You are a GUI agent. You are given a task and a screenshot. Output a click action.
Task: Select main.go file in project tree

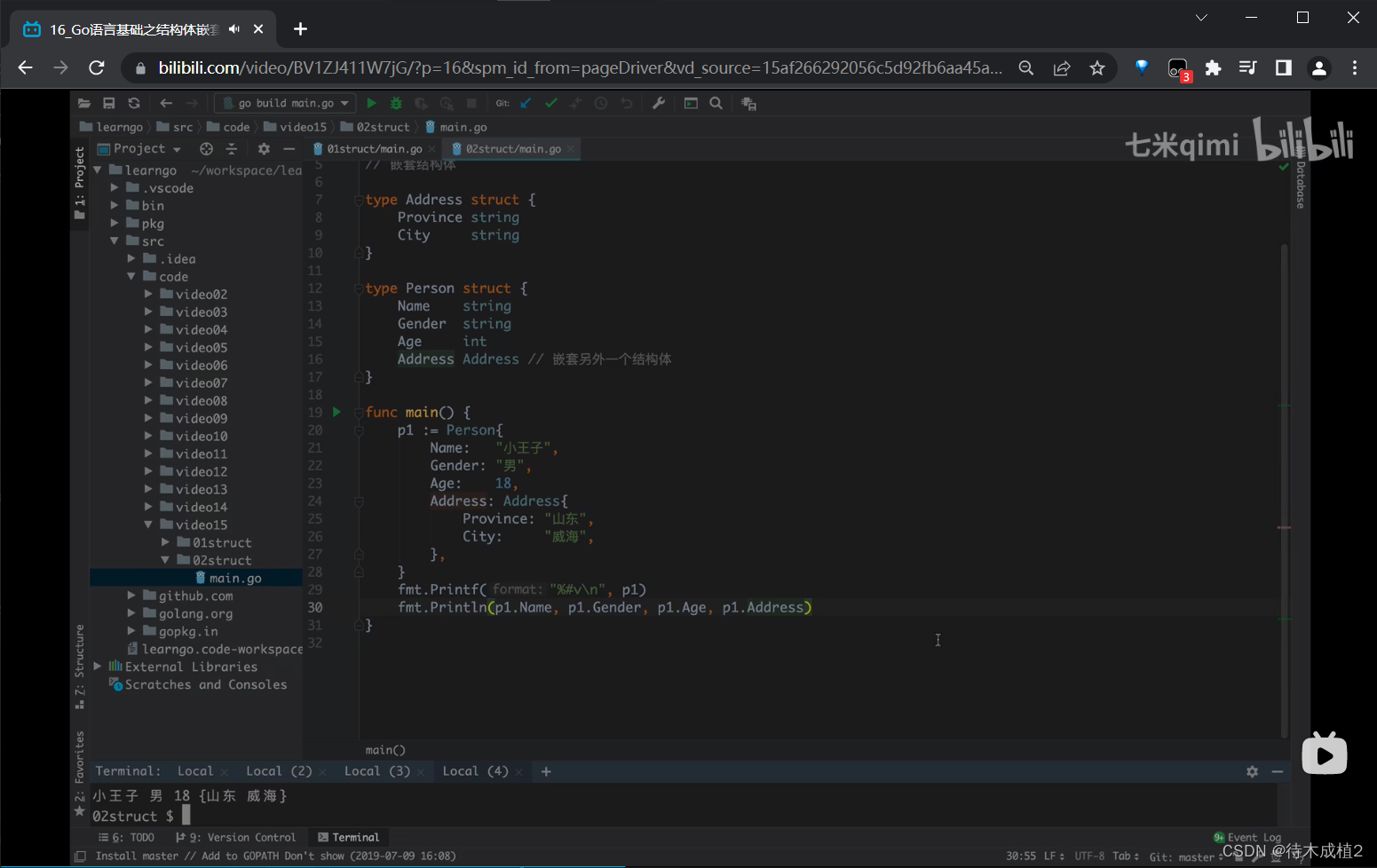click(229, 578)
